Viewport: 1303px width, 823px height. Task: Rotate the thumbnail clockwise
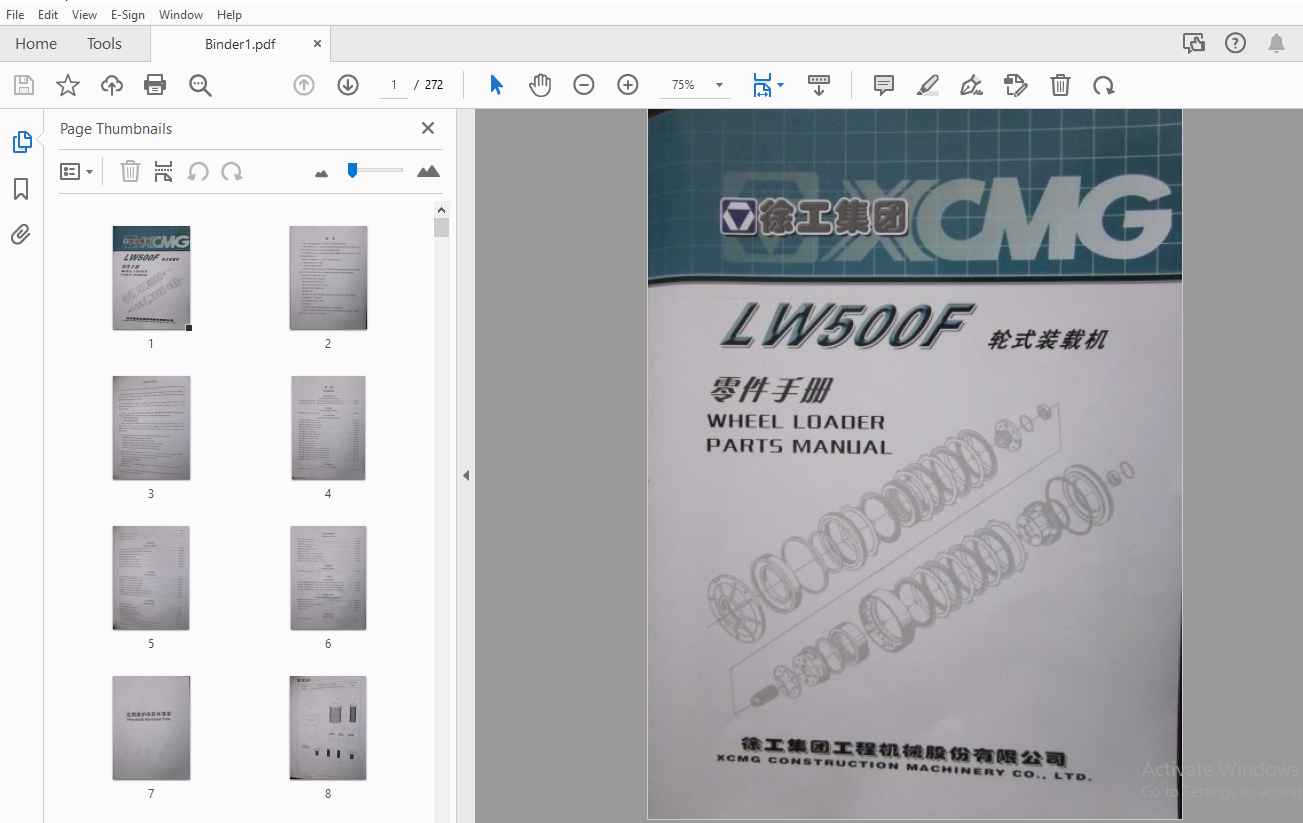[232, 171]
